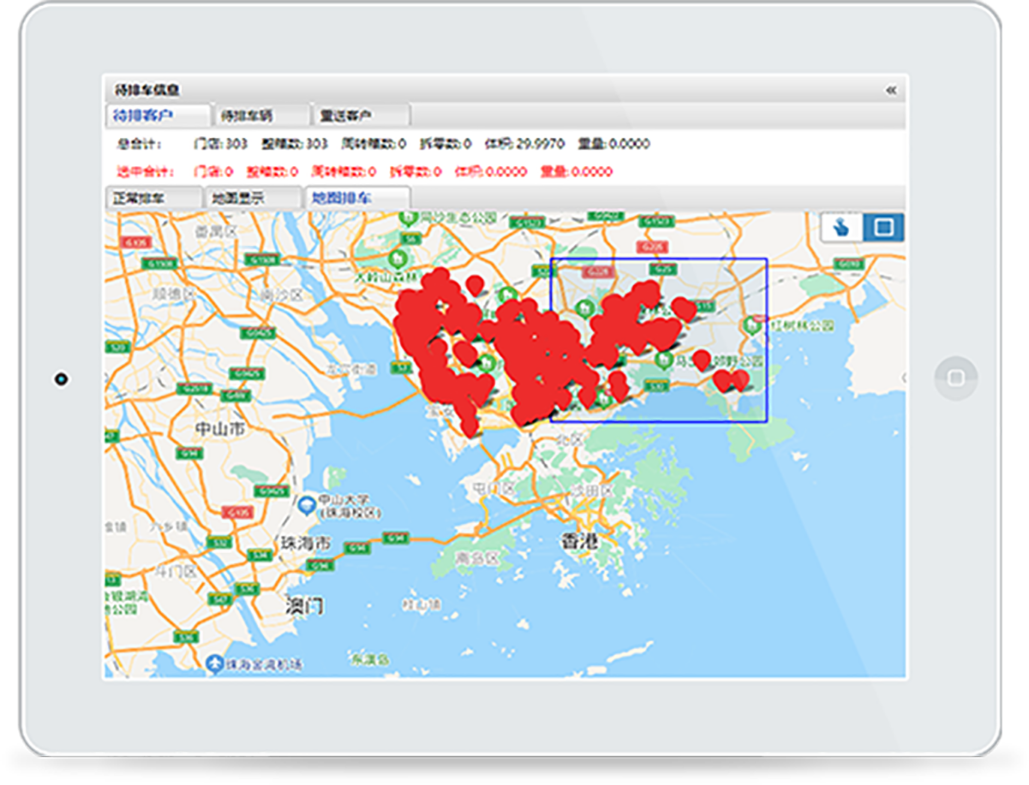This screenshot has height=785, width=1029.
Task: Click the 中山大学 blue location pin
Action: tap(306, 505)
